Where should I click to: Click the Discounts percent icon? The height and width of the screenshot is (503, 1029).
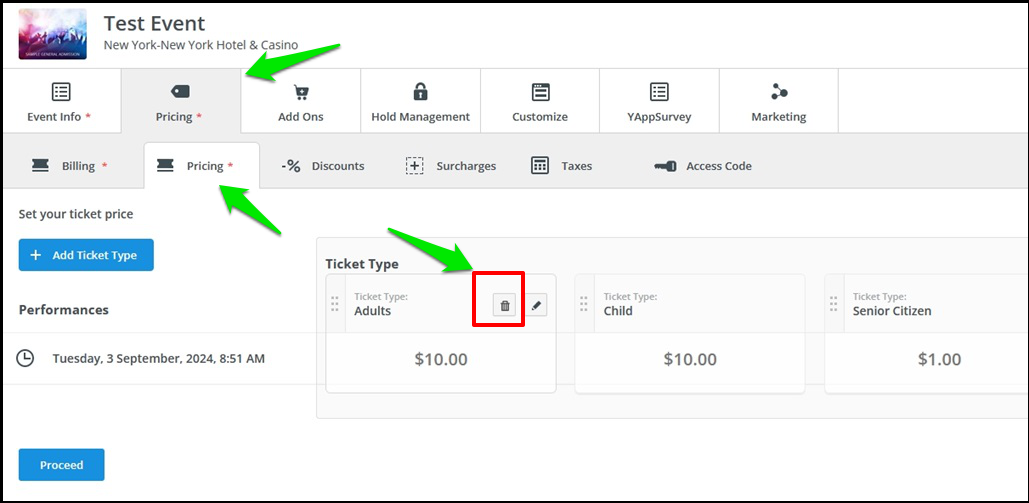291,166
